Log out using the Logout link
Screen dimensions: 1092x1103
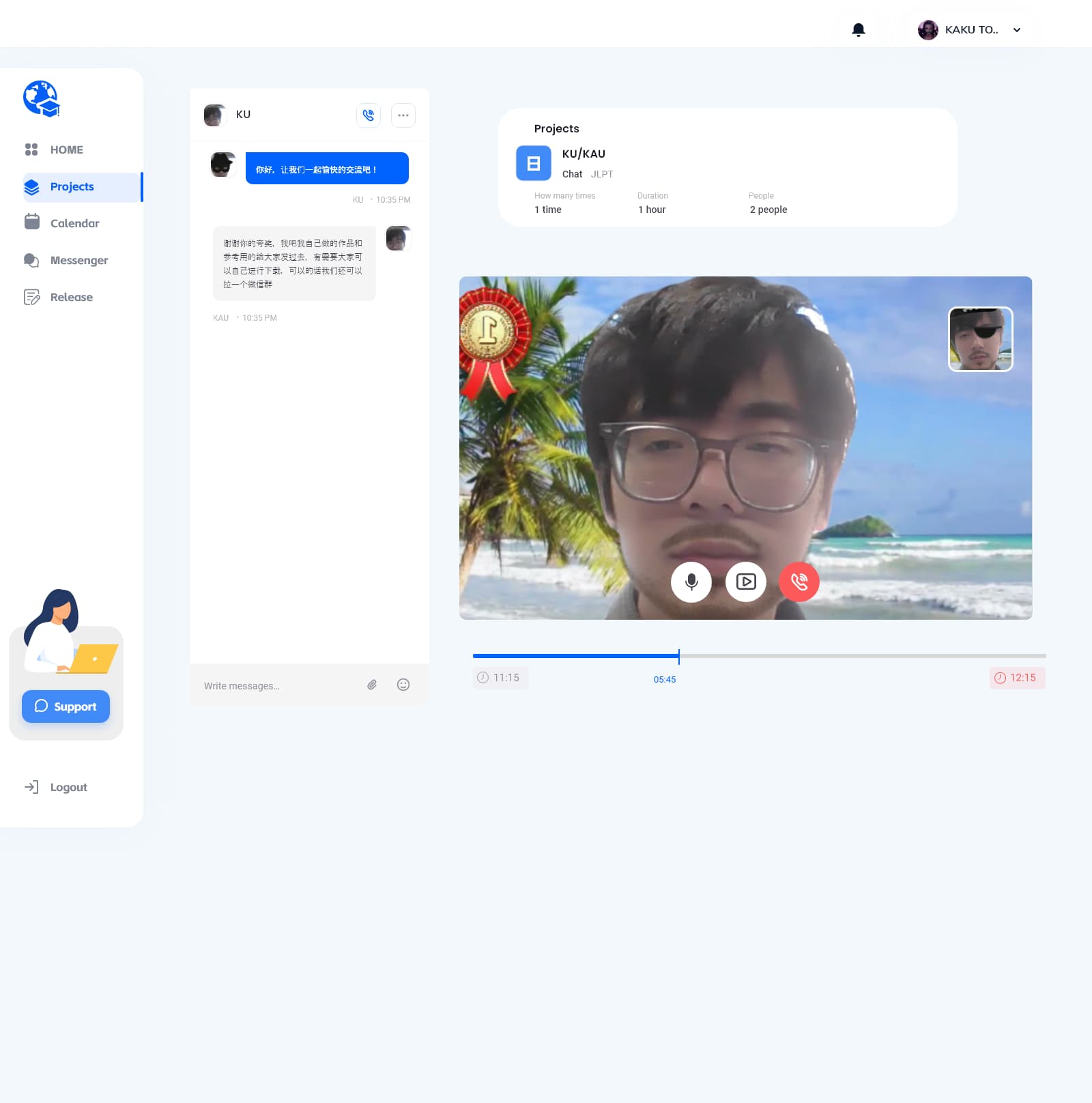click(68, 787)
